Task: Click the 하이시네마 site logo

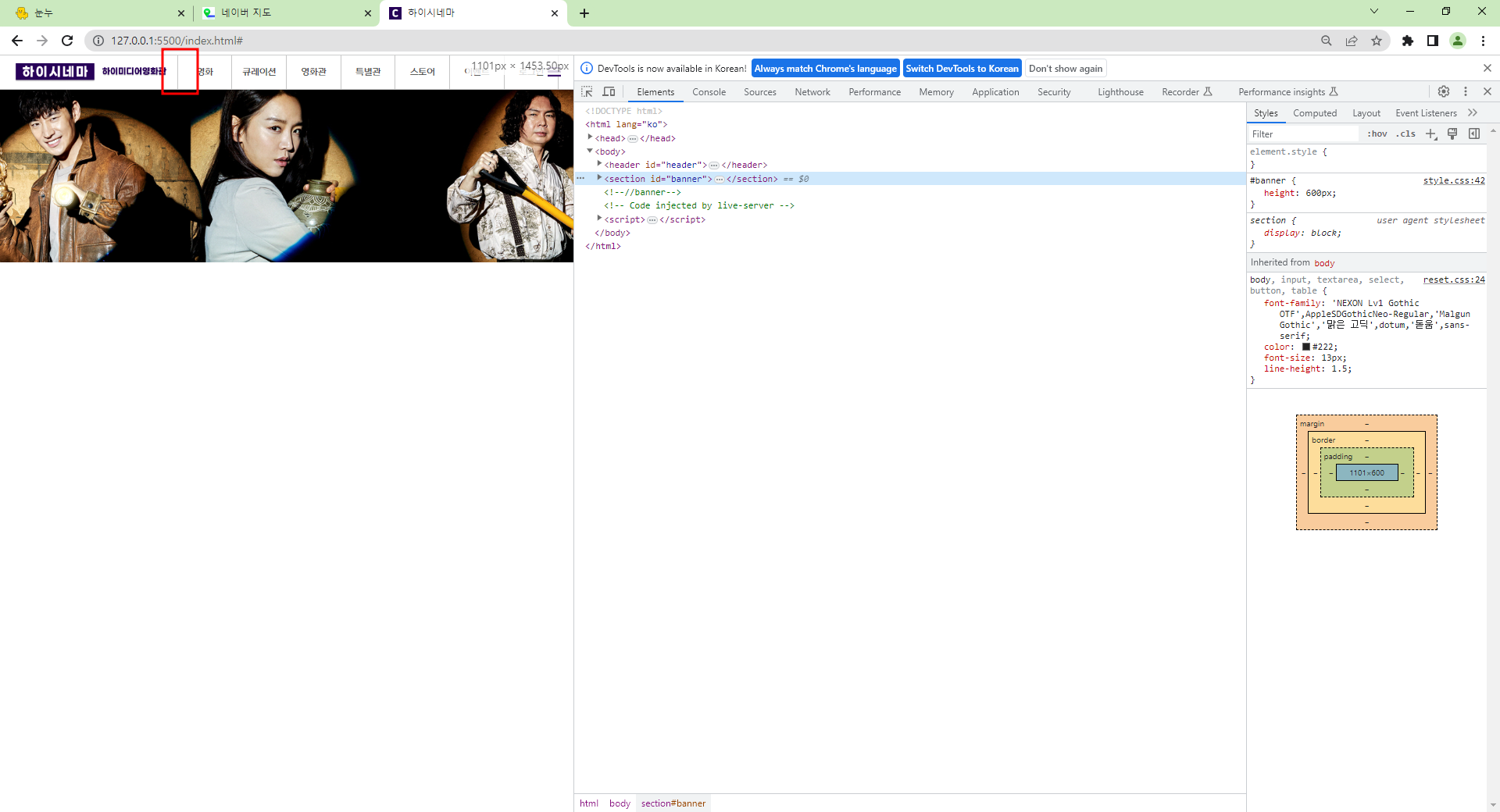Action: click(55, 72)
